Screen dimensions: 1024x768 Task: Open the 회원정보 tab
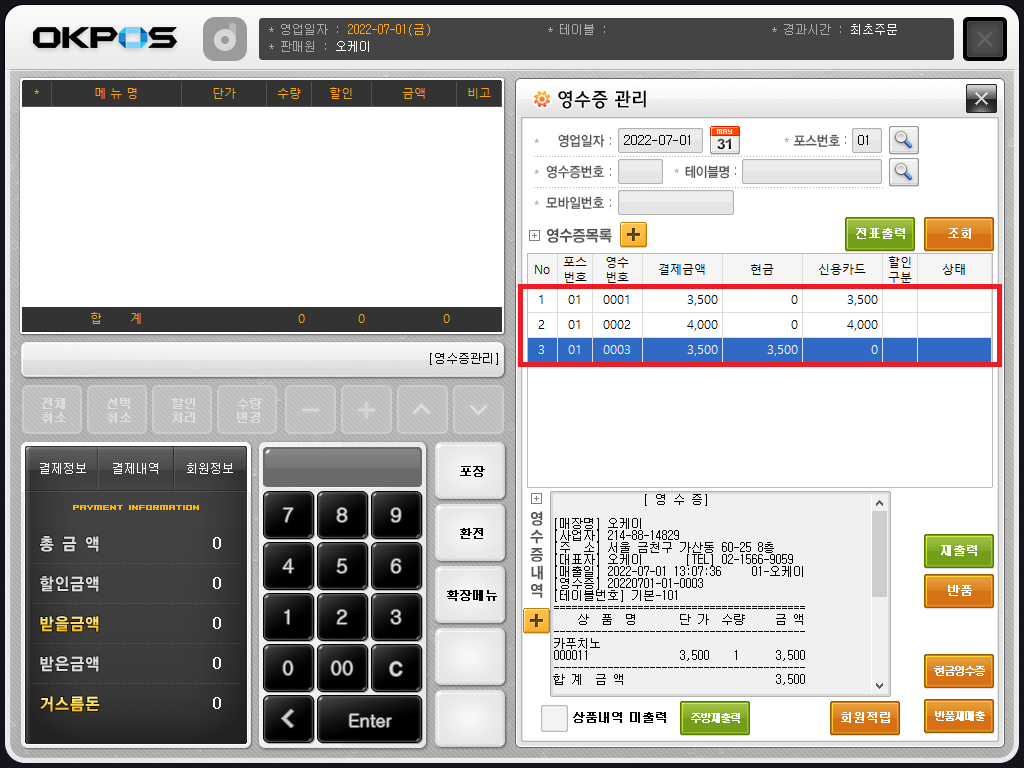point(210,468)
